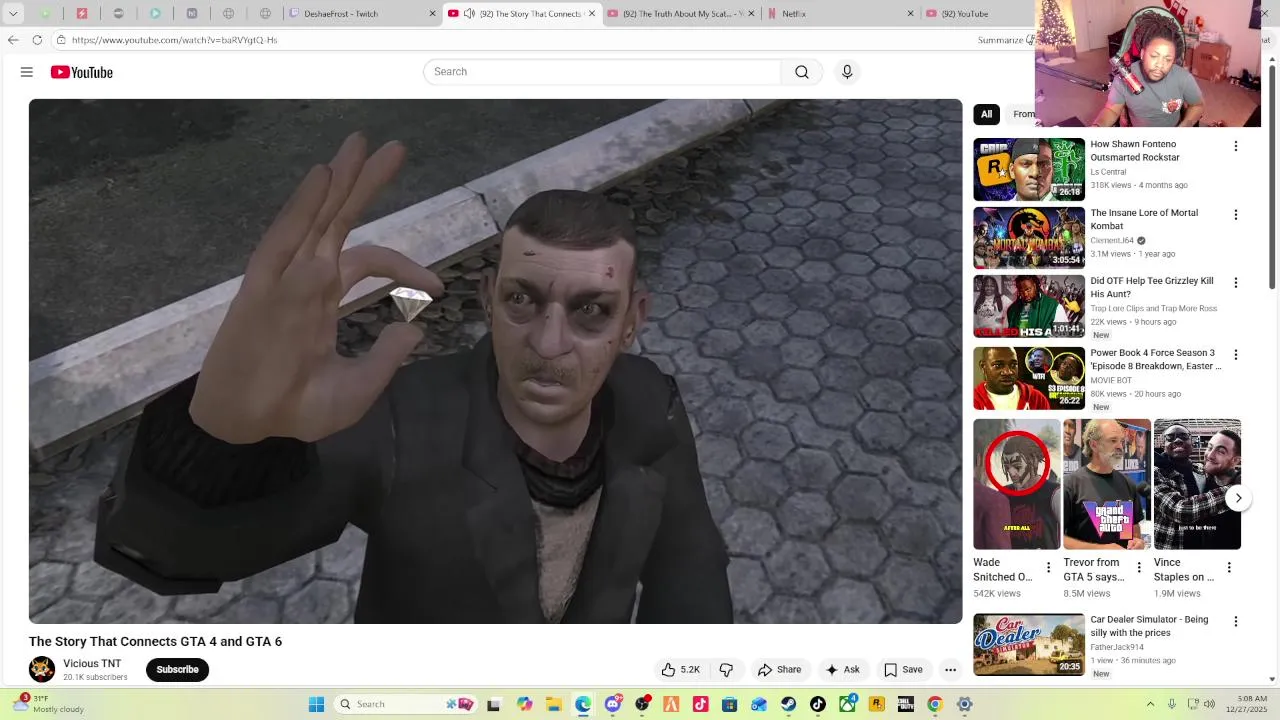1280x720 pixels.
Task: Switch to DeshaeFrost - Twitch tab
Action: (x=362, y=14)
